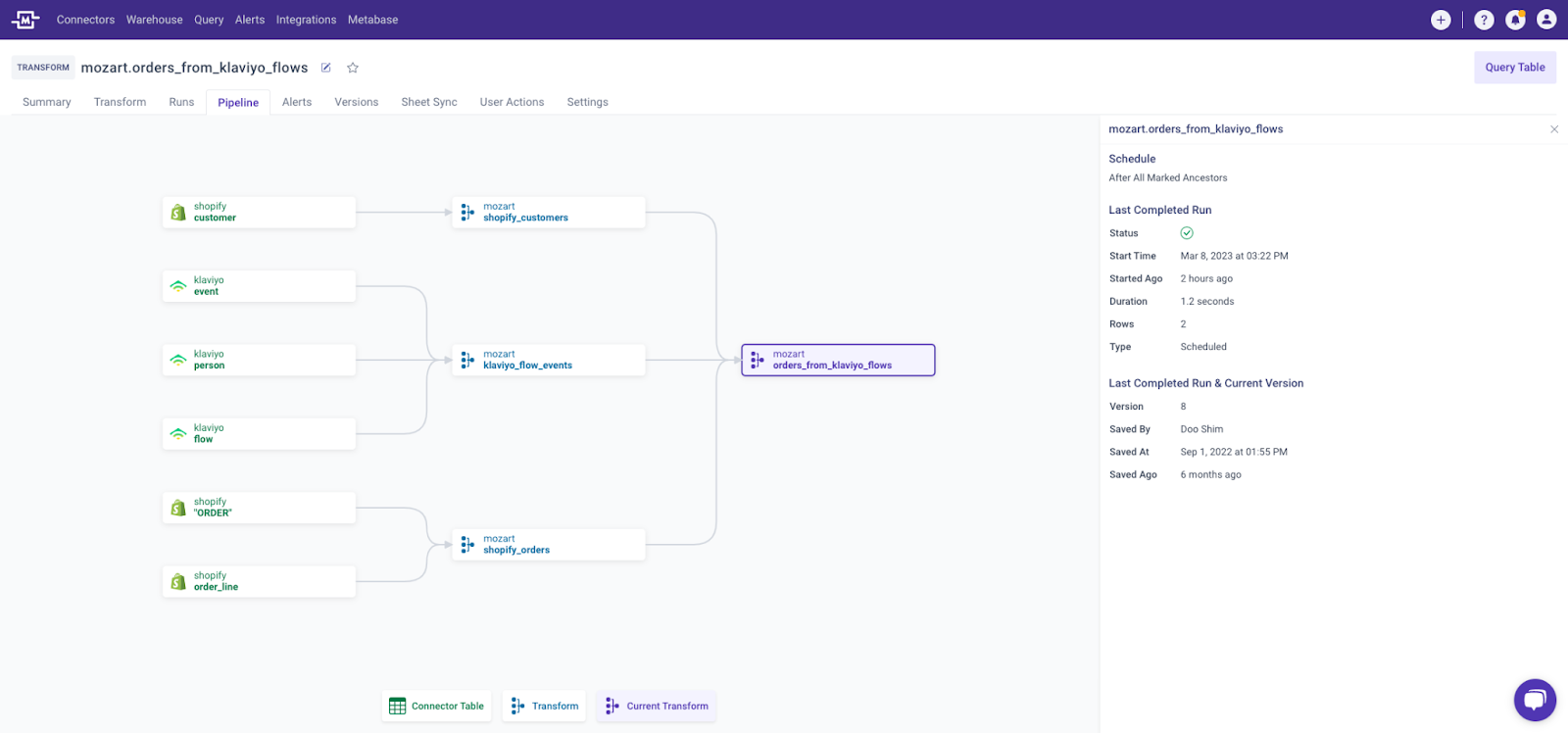Click transform icon on klaviyo_flow_events node
1568x733 pixels.
tap(467, 360)
